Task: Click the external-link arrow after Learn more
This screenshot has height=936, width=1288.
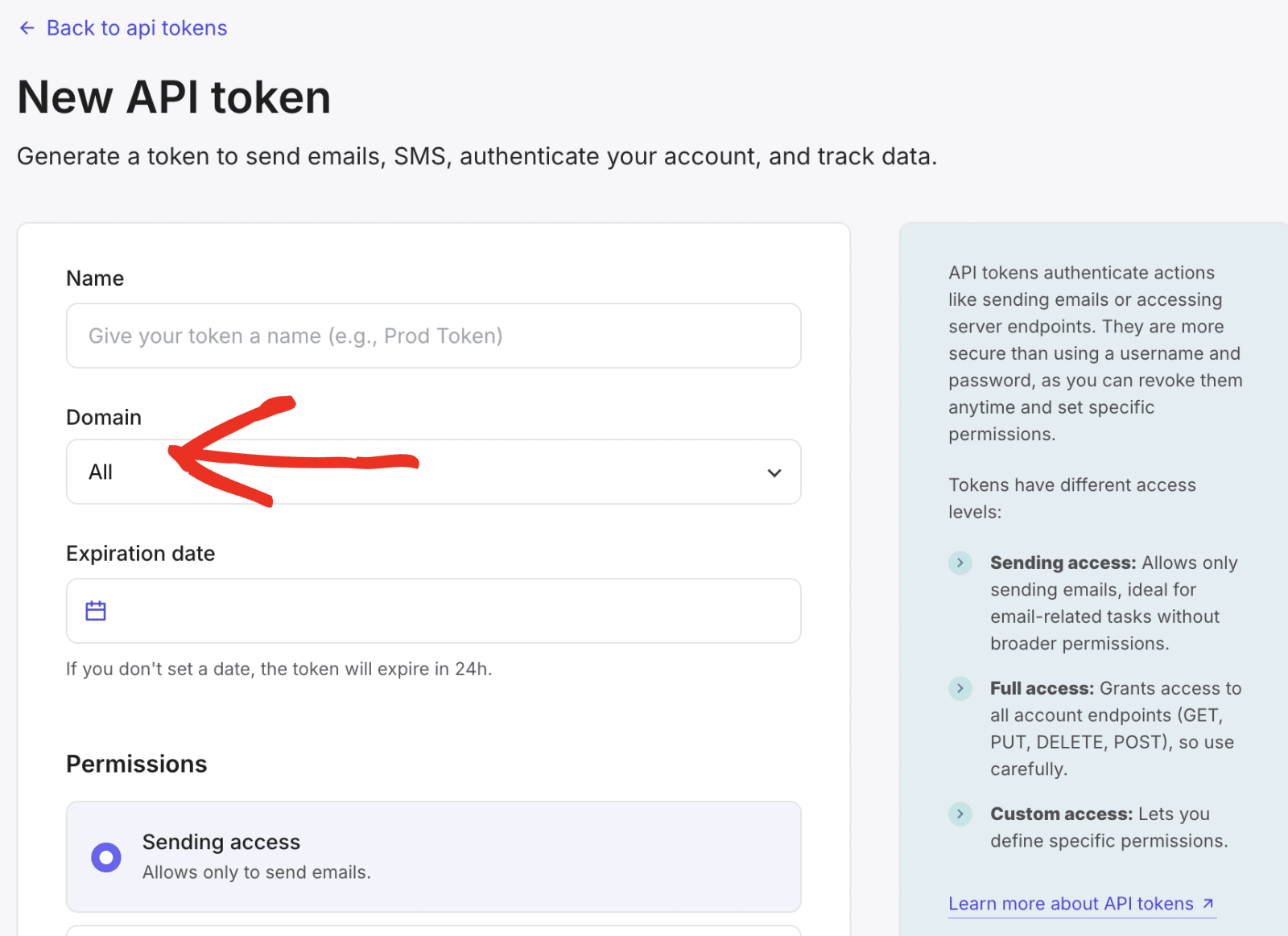Action: [1208, 903]
